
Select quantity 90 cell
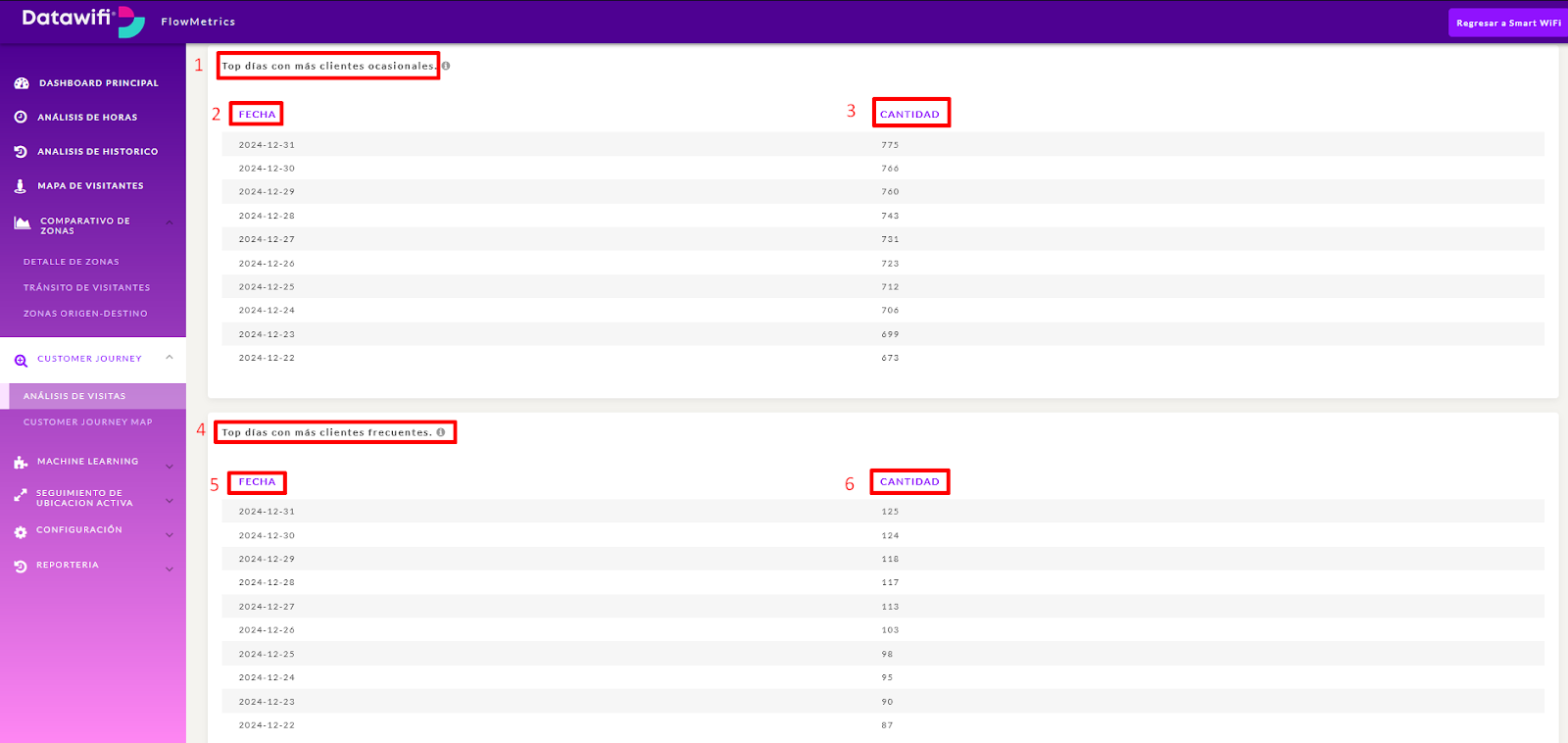[887, 702]
